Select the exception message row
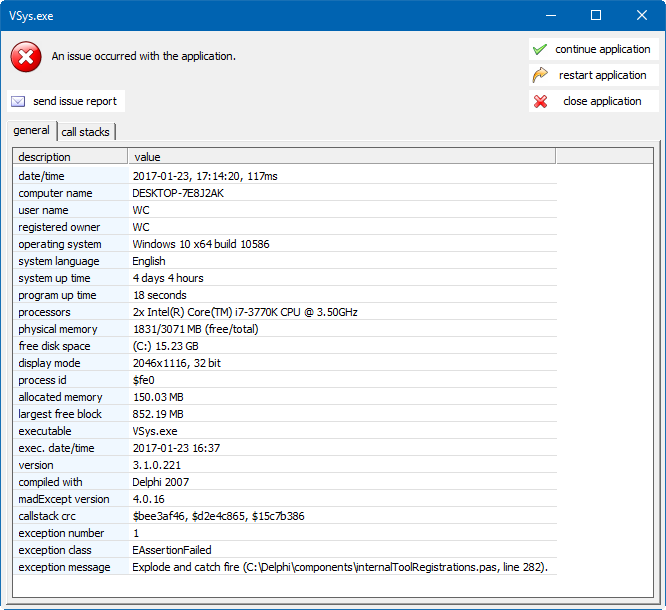The width and height of the screenshot is (666, 610). [x=284, y=567]
